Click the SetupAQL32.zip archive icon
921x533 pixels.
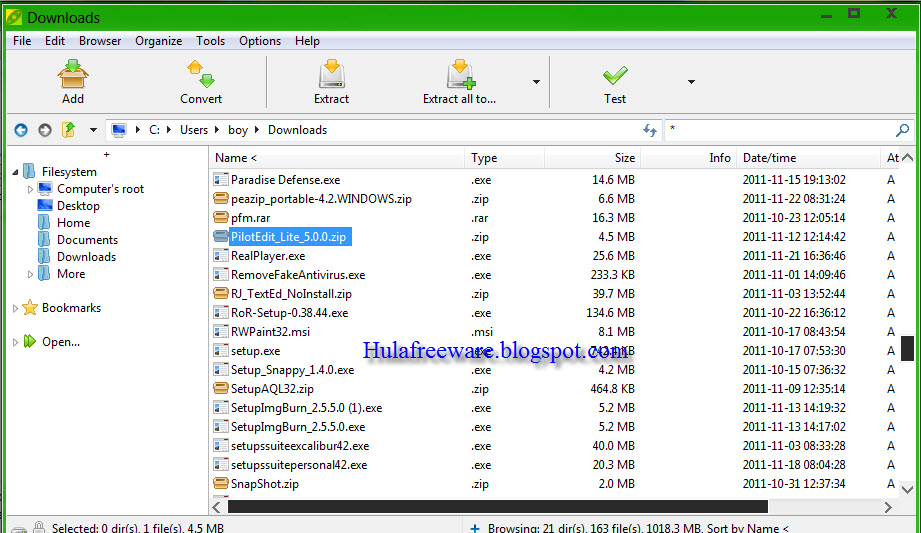221,388
